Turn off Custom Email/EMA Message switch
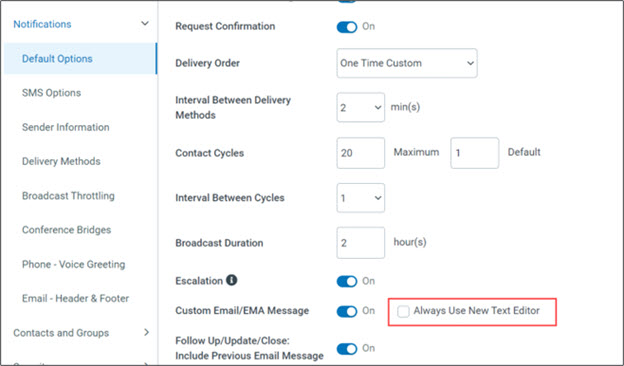The width and height of the screenshot is (624, 366). coord(347,311)
